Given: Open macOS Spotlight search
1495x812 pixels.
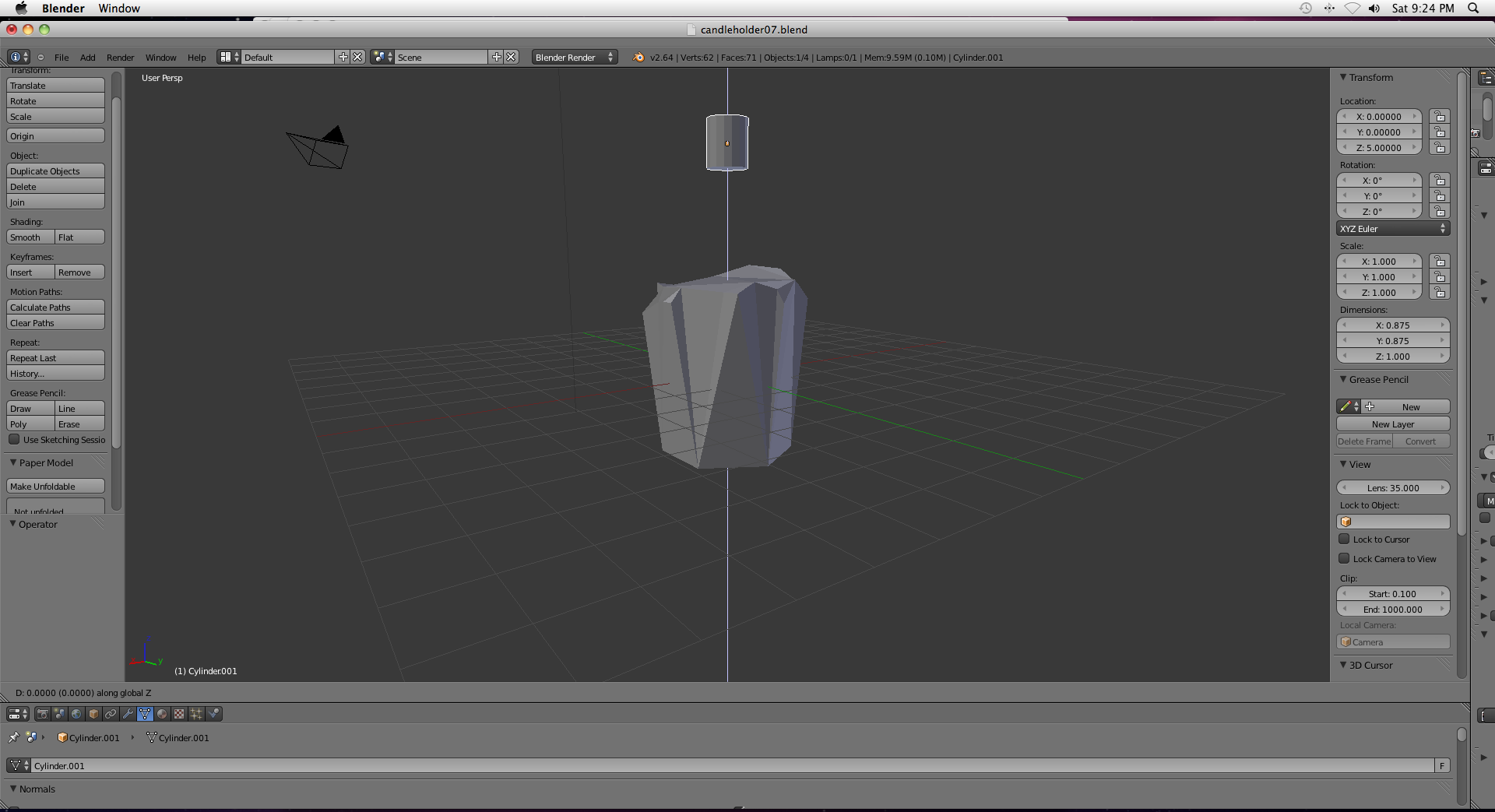Looking at the screenshot, I should click(1473, 8).
